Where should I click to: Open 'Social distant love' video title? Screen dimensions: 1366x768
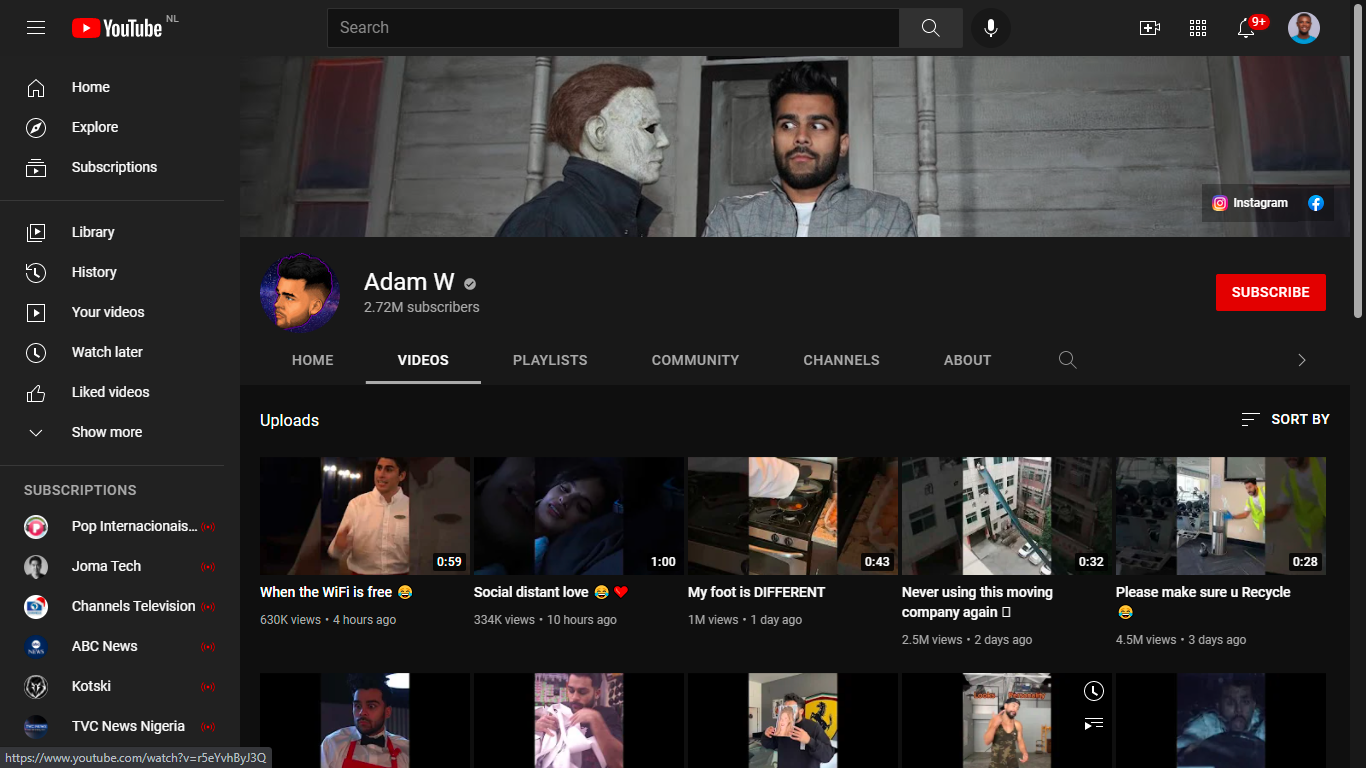click(x=551, y=592)
